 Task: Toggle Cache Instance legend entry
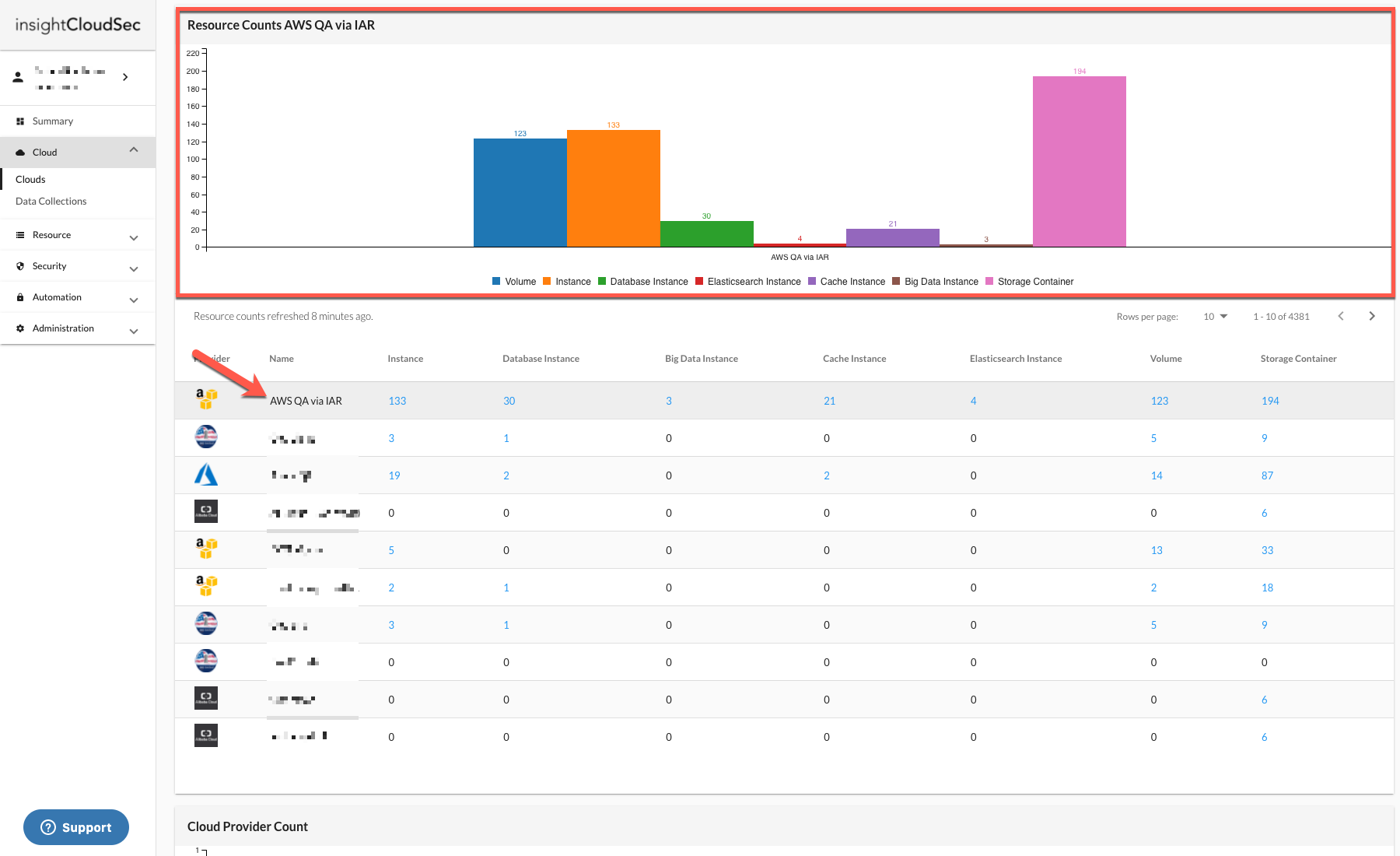coord(847,282)
